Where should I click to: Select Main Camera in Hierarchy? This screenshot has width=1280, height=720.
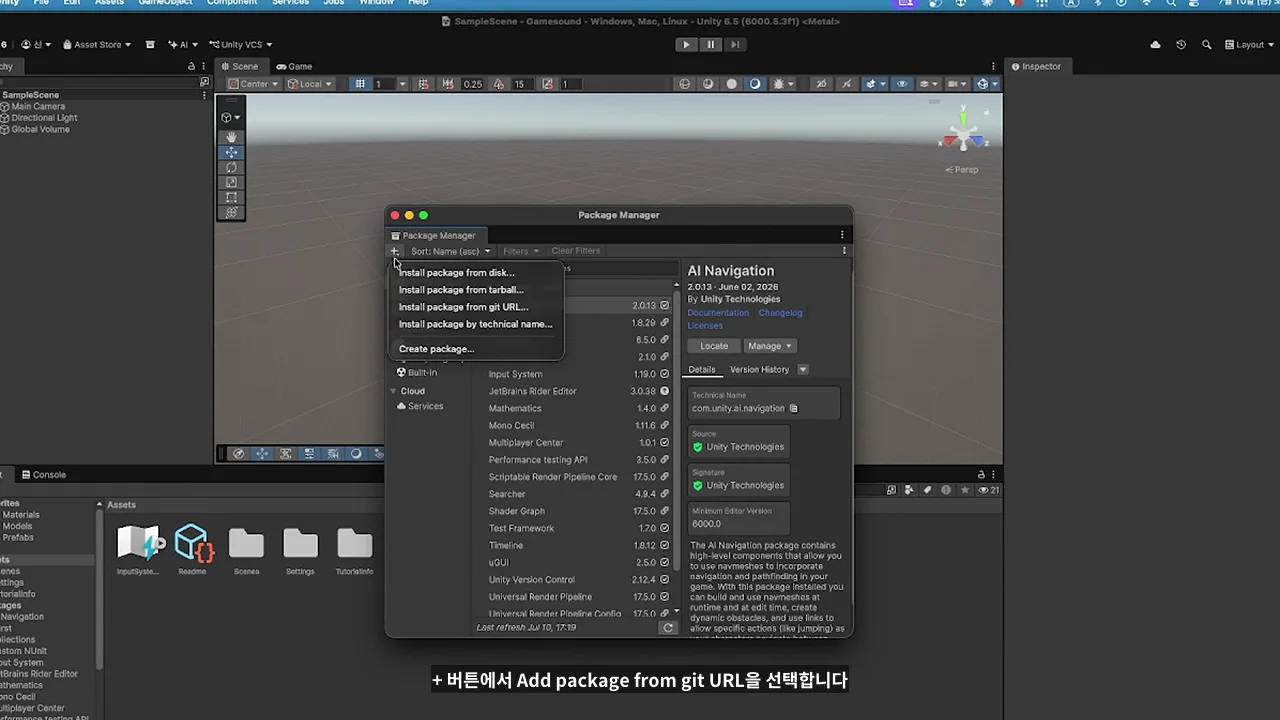coord(38,106)
